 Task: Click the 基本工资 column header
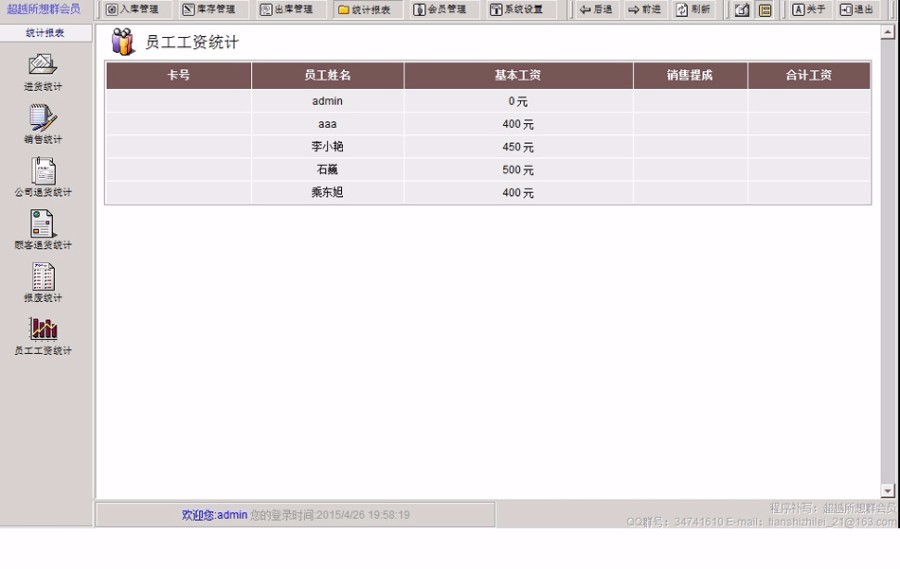[518, 75]
